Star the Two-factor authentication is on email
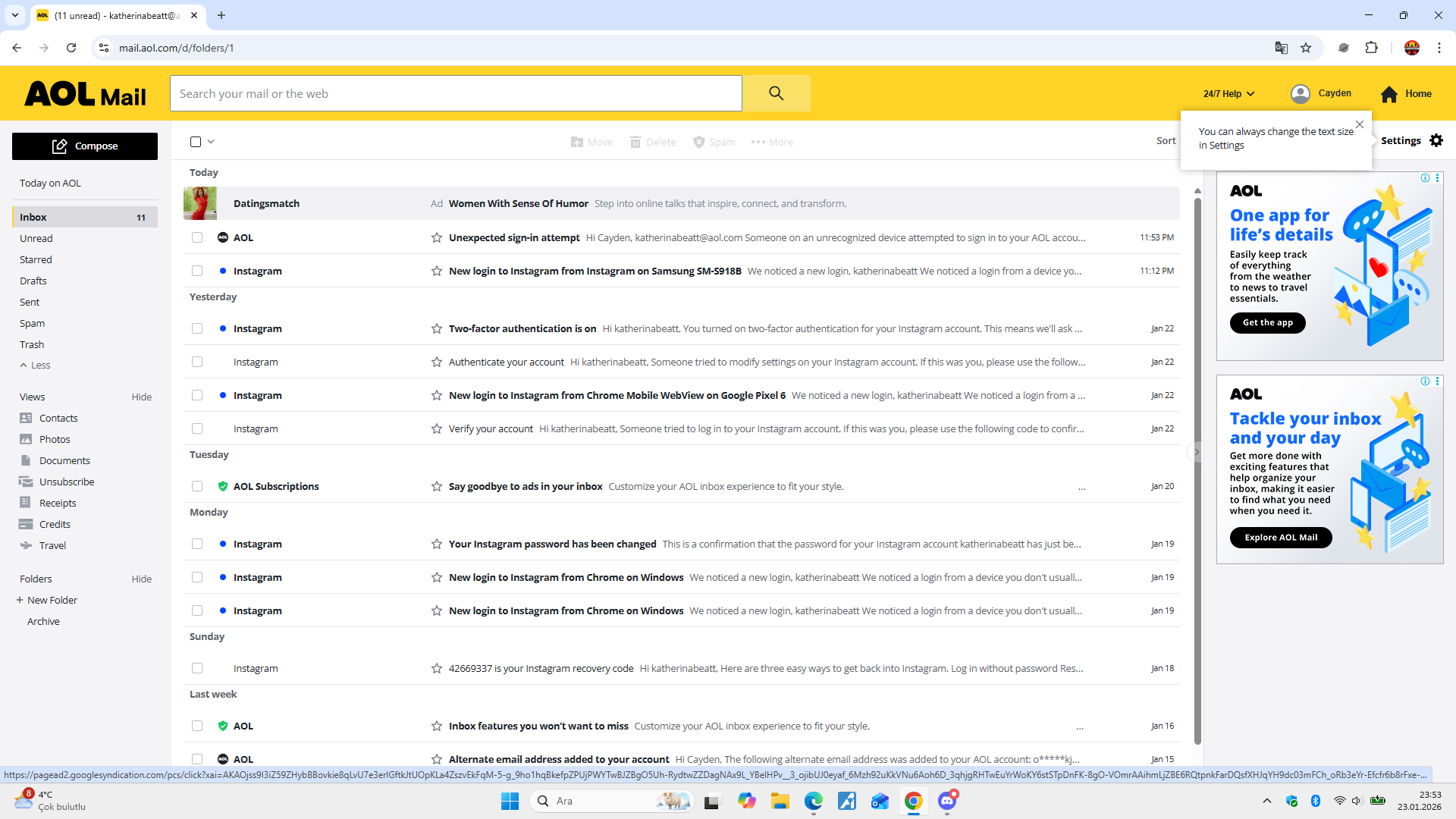 [x=437, y=329]
